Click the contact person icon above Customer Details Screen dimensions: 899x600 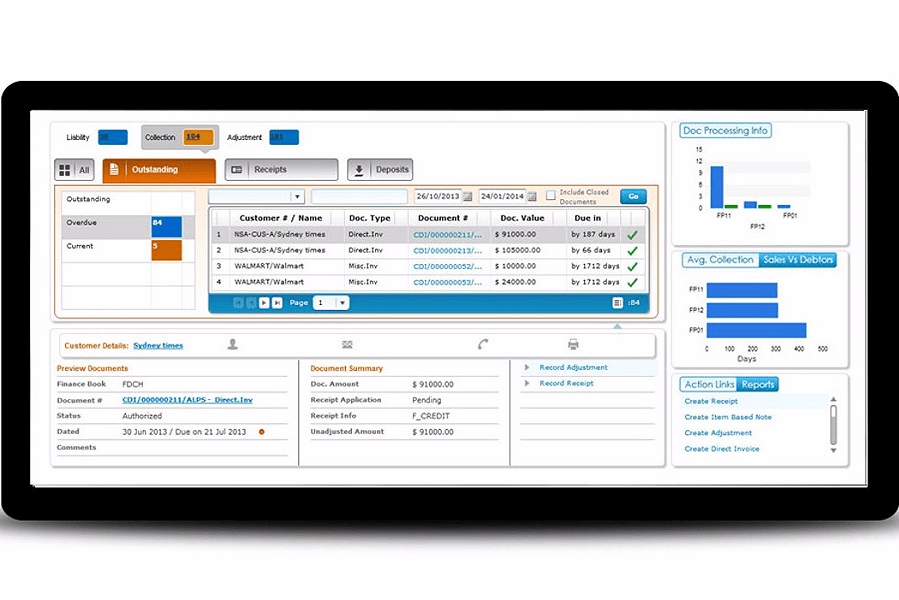[x=232, y=344]
